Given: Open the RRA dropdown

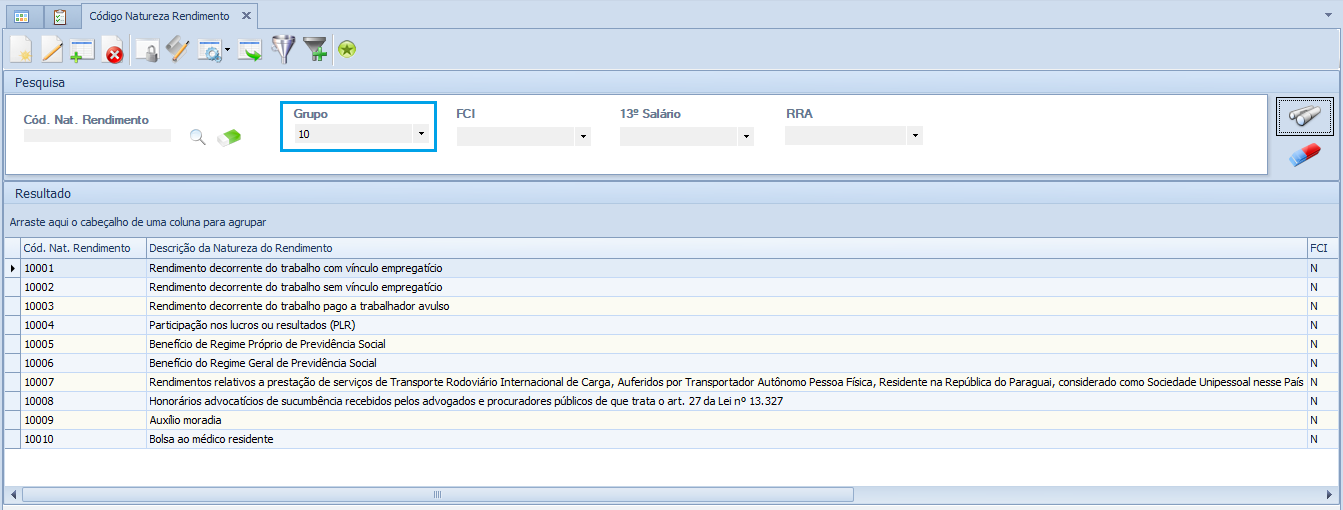Looking at the screenshot, I should [x=914, y=135].
